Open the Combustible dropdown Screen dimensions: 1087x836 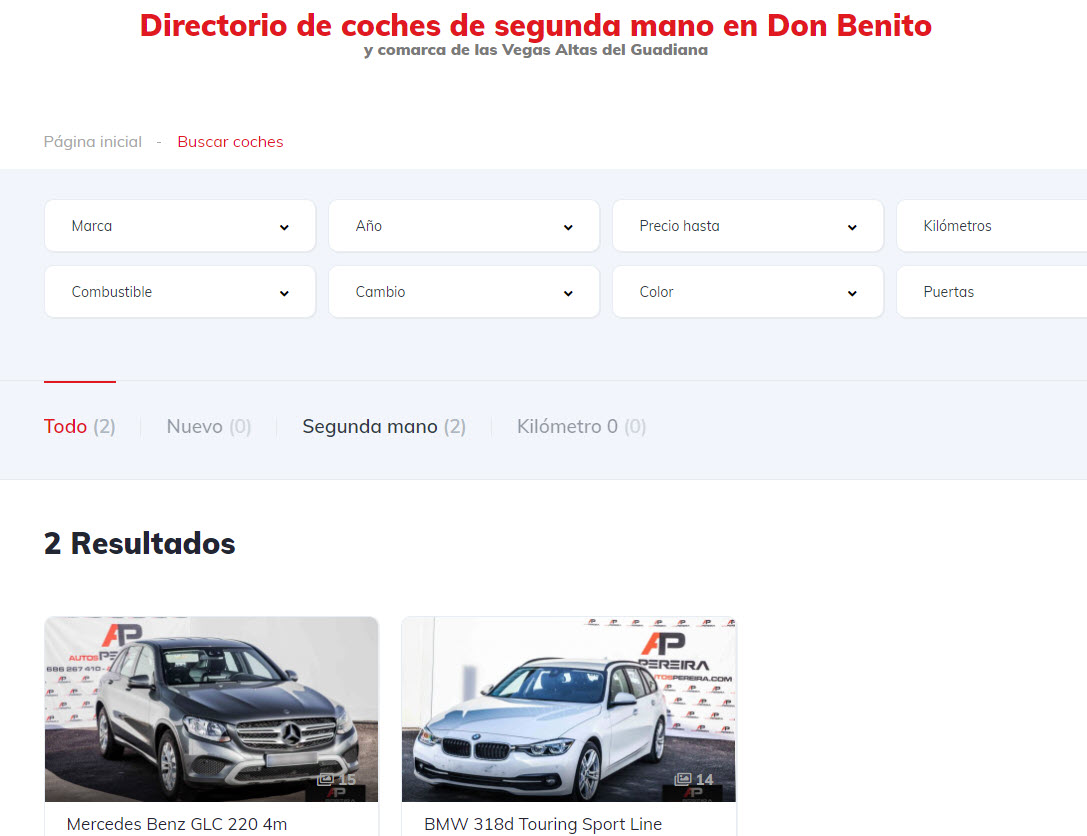tap(180, 292)
